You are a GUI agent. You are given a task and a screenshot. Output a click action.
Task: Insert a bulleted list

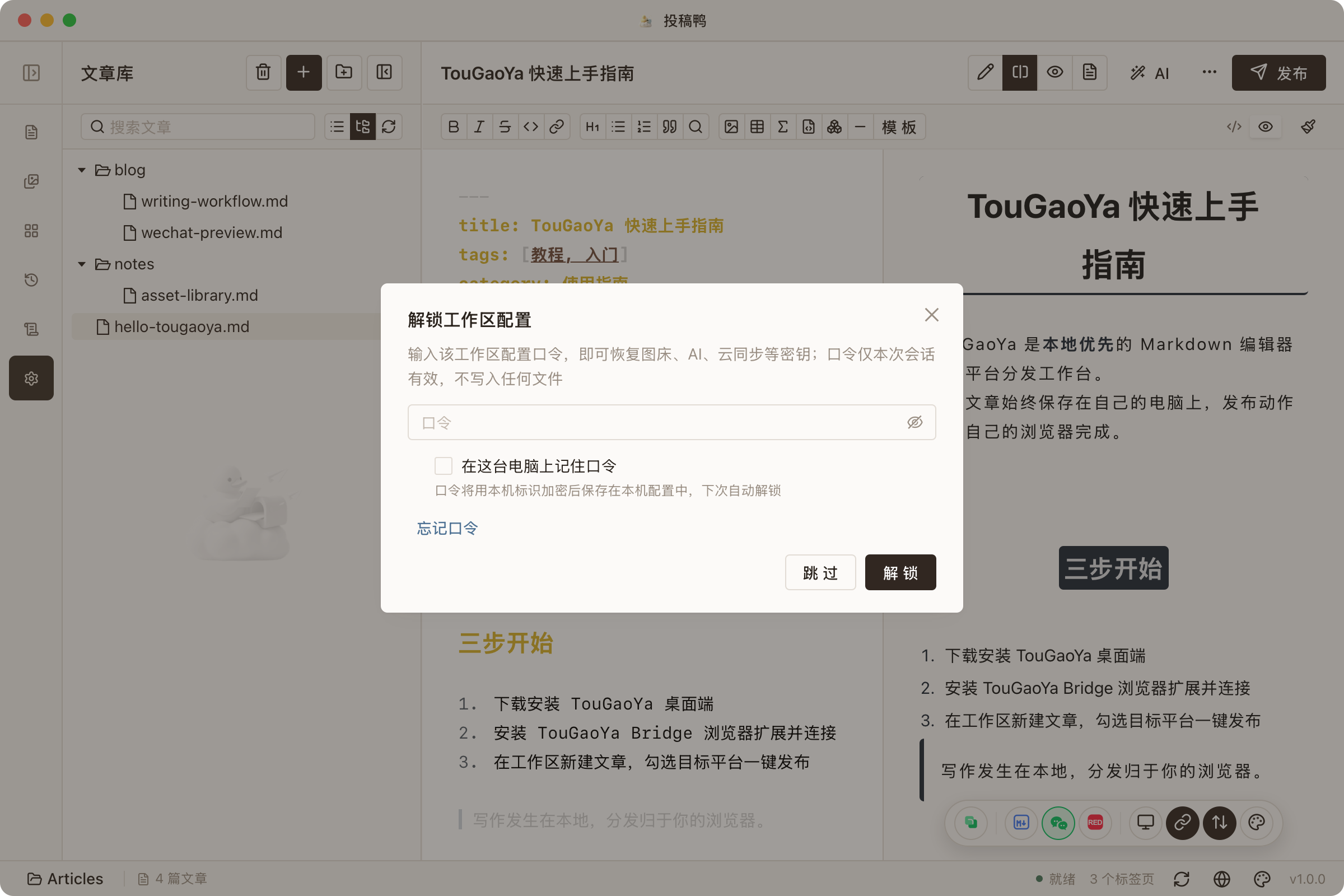tap(618, 127)
